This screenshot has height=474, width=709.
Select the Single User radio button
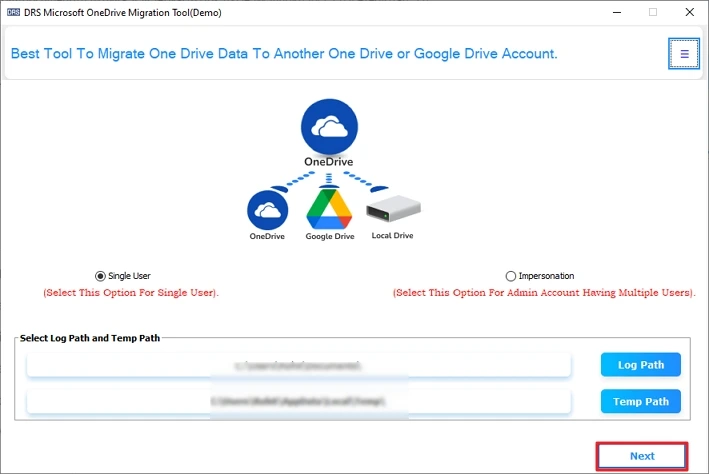pos(100,276)
